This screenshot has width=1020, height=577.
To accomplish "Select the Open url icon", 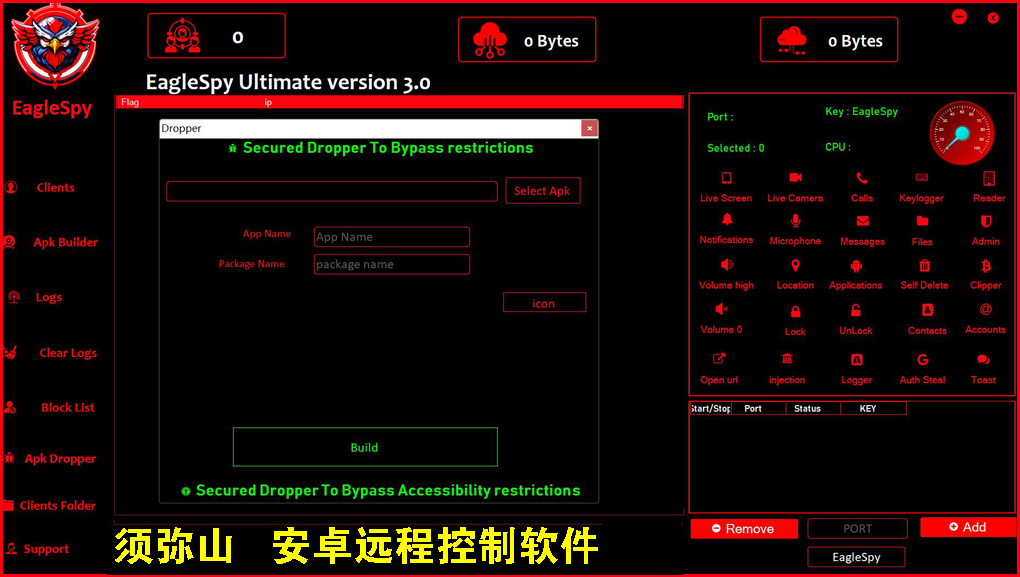I will pyautogui.click(x=719, y=358).
